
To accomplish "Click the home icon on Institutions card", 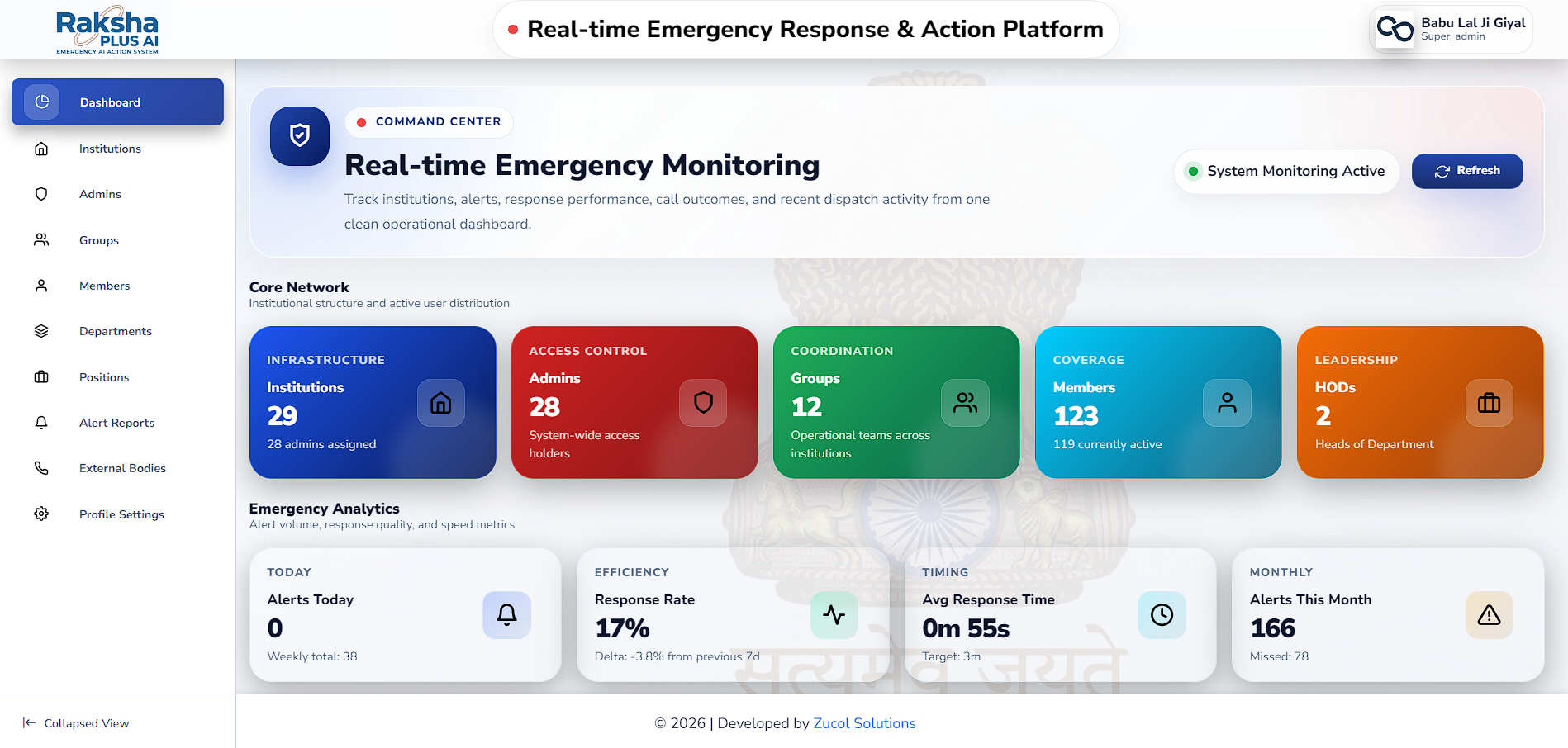I will pos(441,403).
